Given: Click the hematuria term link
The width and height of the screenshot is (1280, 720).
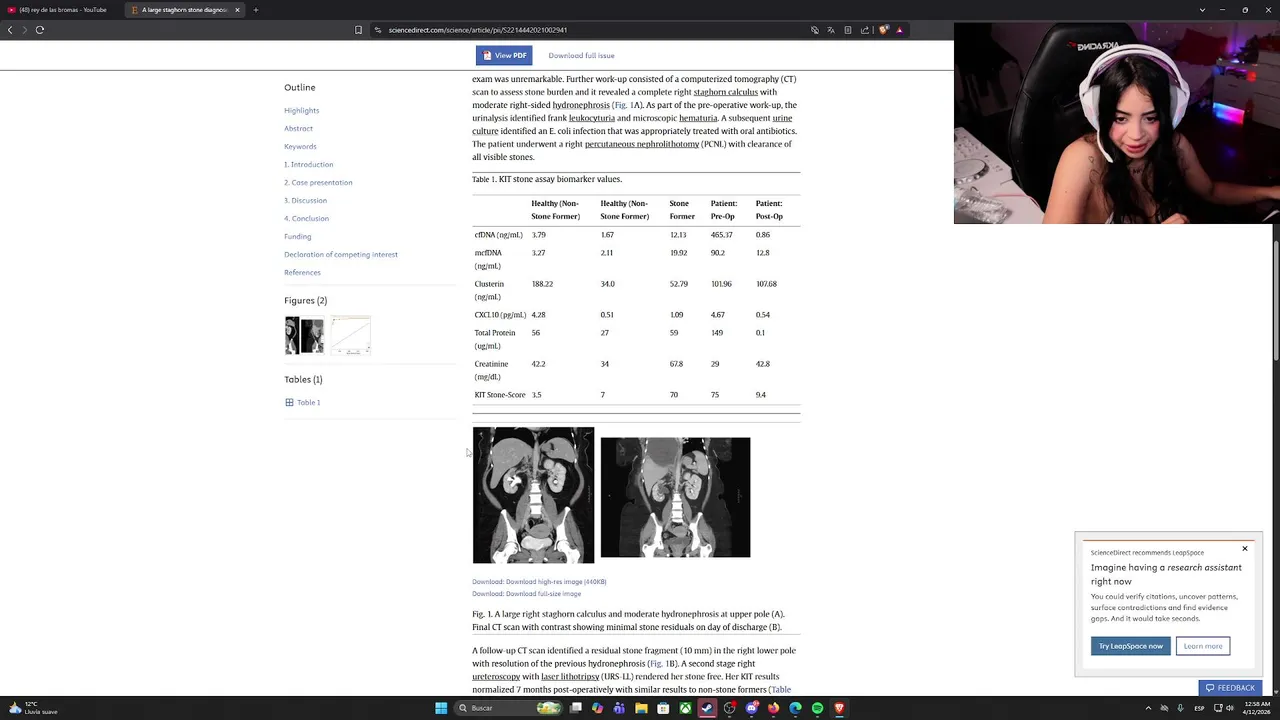Looking at the screenshot, I should click(698, 118).
